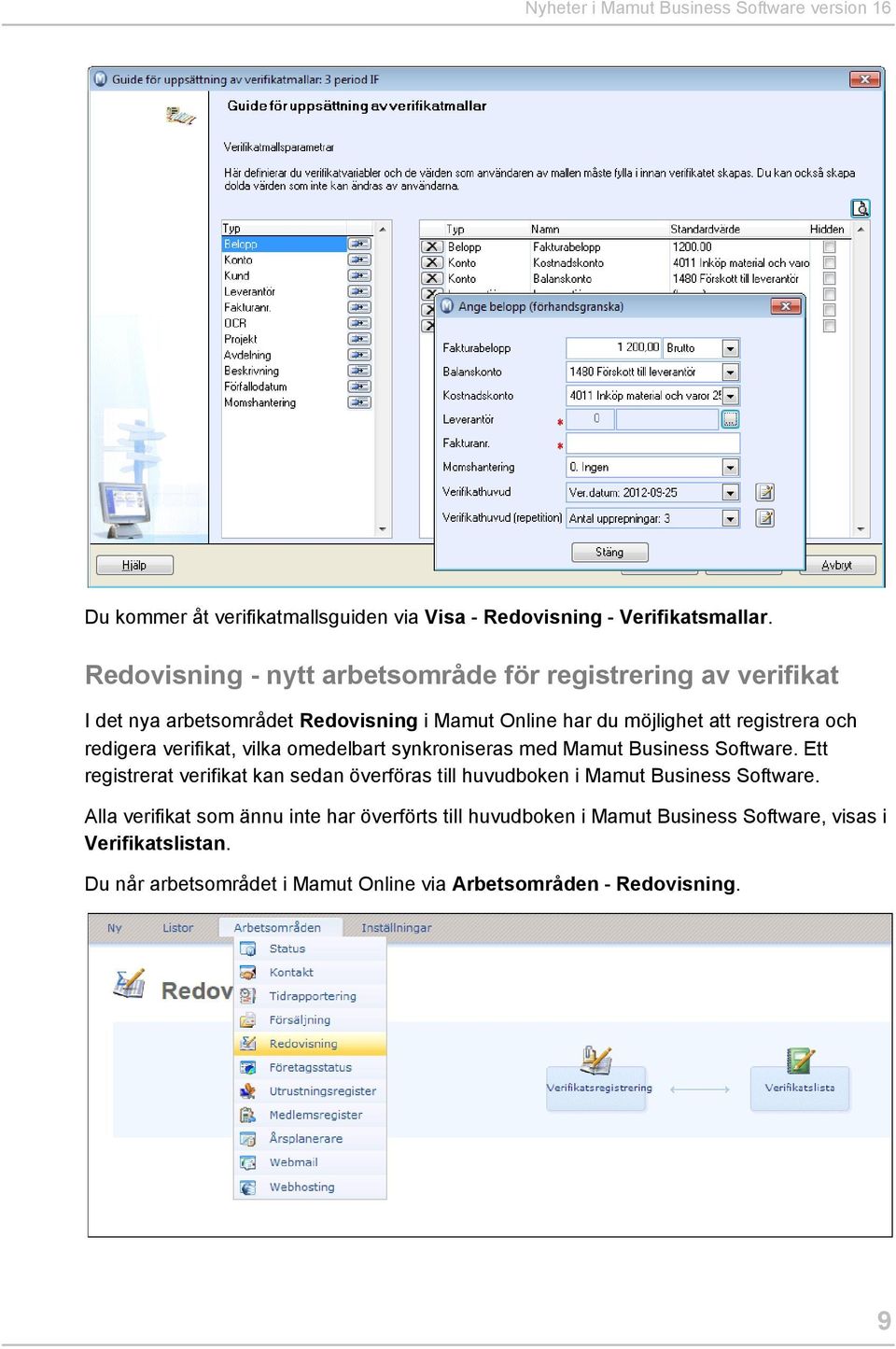Tick the Hidden checkbox for the Kostnadskonto row

tap(830, 263)
